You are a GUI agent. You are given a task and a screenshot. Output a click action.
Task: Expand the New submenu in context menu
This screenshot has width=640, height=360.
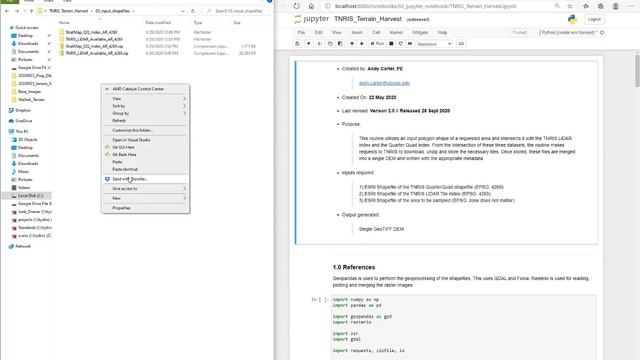(x=145, y=198)
